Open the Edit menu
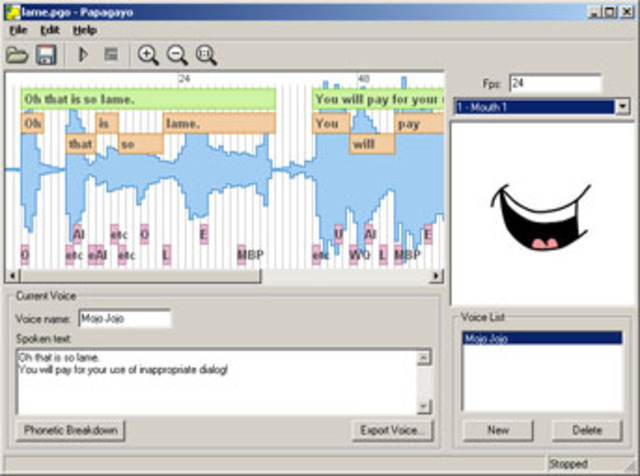This screenshot has height=476, width=640. [50, 30]
